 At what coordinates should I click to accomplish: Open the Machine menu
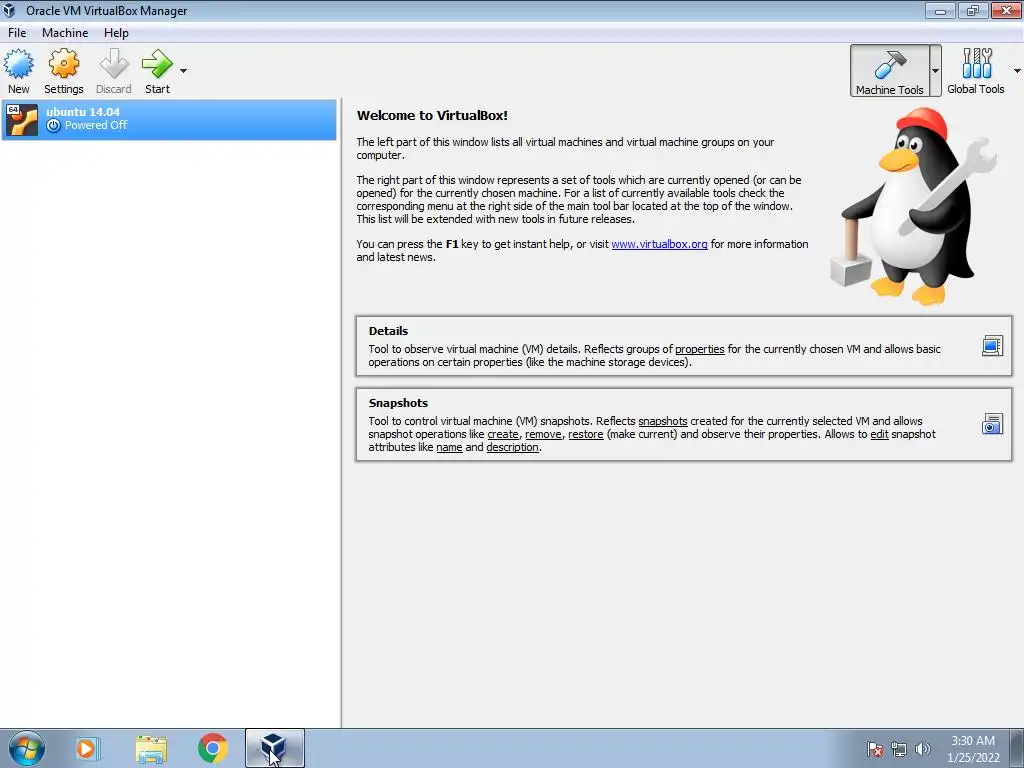65,33
